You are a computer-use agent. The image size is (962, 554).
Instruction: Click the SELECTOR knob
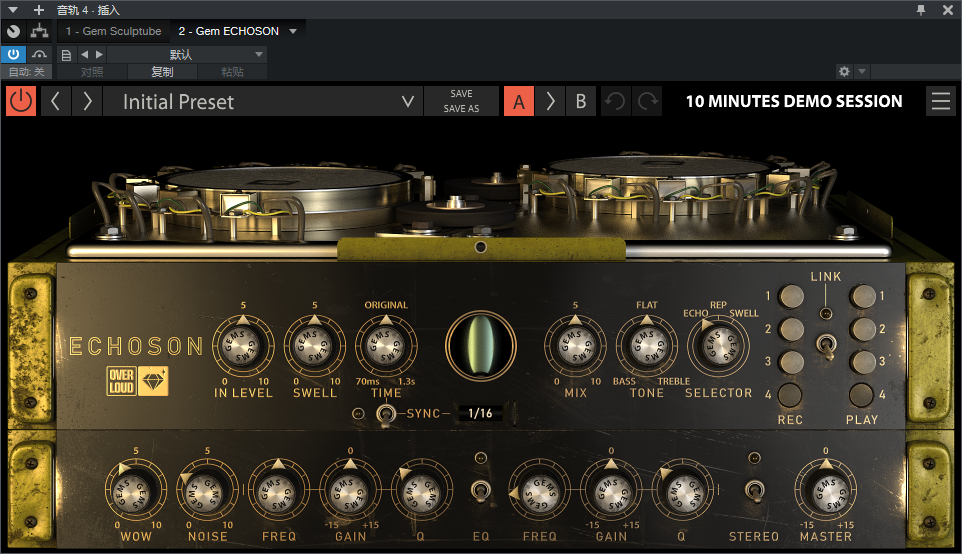[718, 346]
